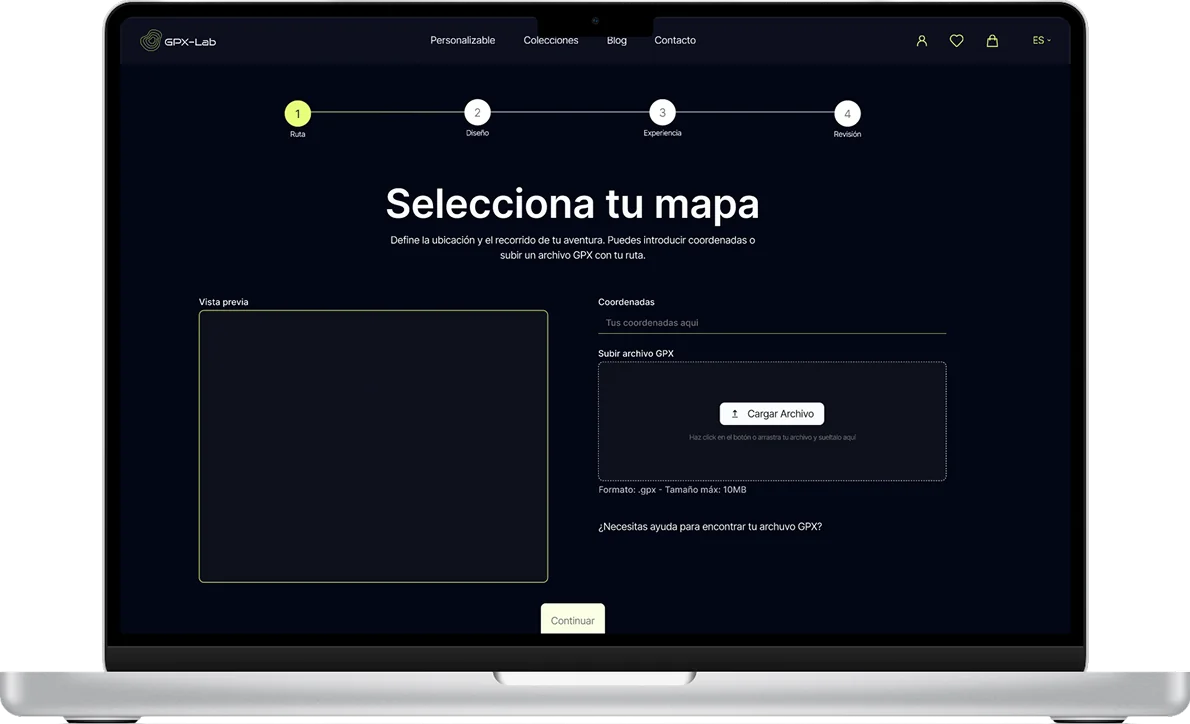This screenshot has width=1190, height=724.
Task: Click the Vista previa map preview box
Action: pos(373,446)
